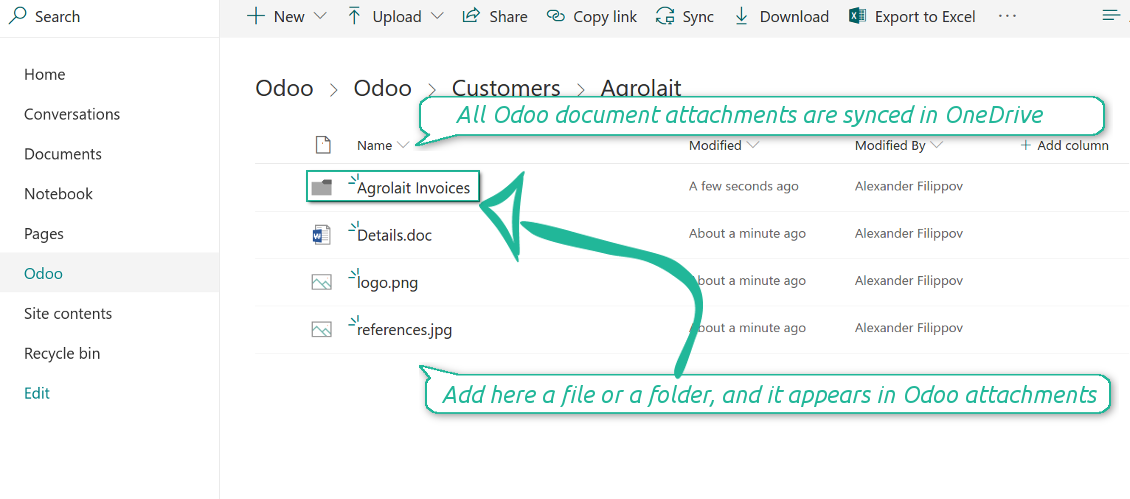Click the Agrolait Invoices folder icon
The width and height of the screenshot is (1130, 499).
click(321, 187)
